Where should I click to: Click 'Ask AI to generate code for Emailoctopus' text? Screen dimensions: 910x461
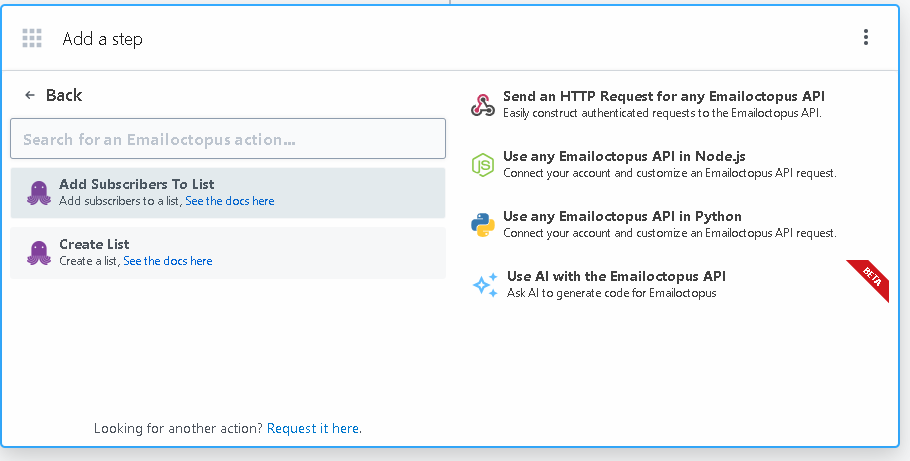[612, 293]
